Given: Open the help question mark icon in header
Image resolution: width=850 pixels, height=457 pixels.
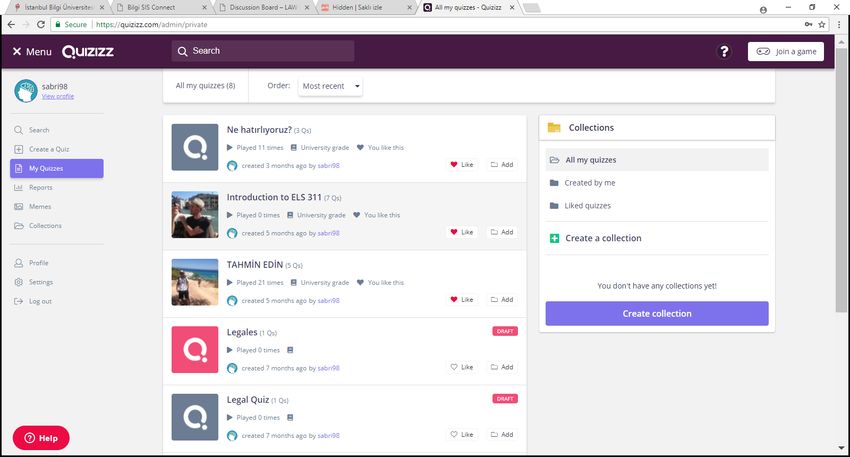Looking at the screenshot, I should click(x=724, y=52).
